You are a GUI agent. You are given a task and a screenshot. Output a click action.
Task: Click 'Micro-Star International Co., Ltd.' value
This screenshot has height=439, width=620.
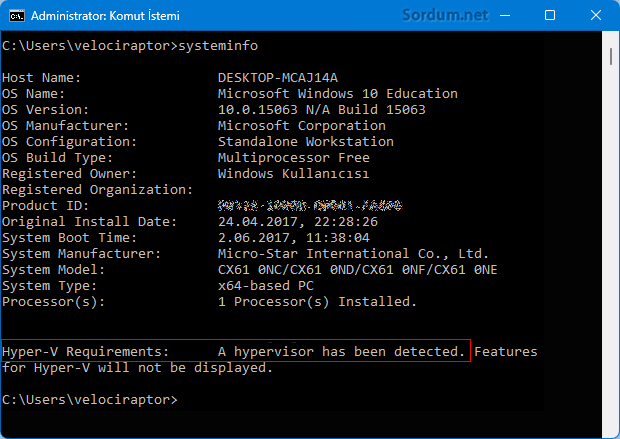353,254
